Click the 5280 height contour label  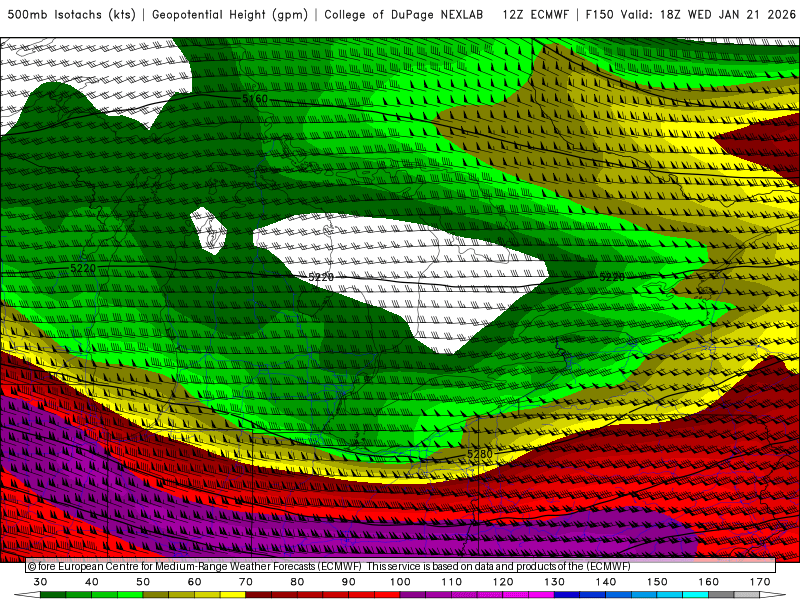click(x=480, y=454)
